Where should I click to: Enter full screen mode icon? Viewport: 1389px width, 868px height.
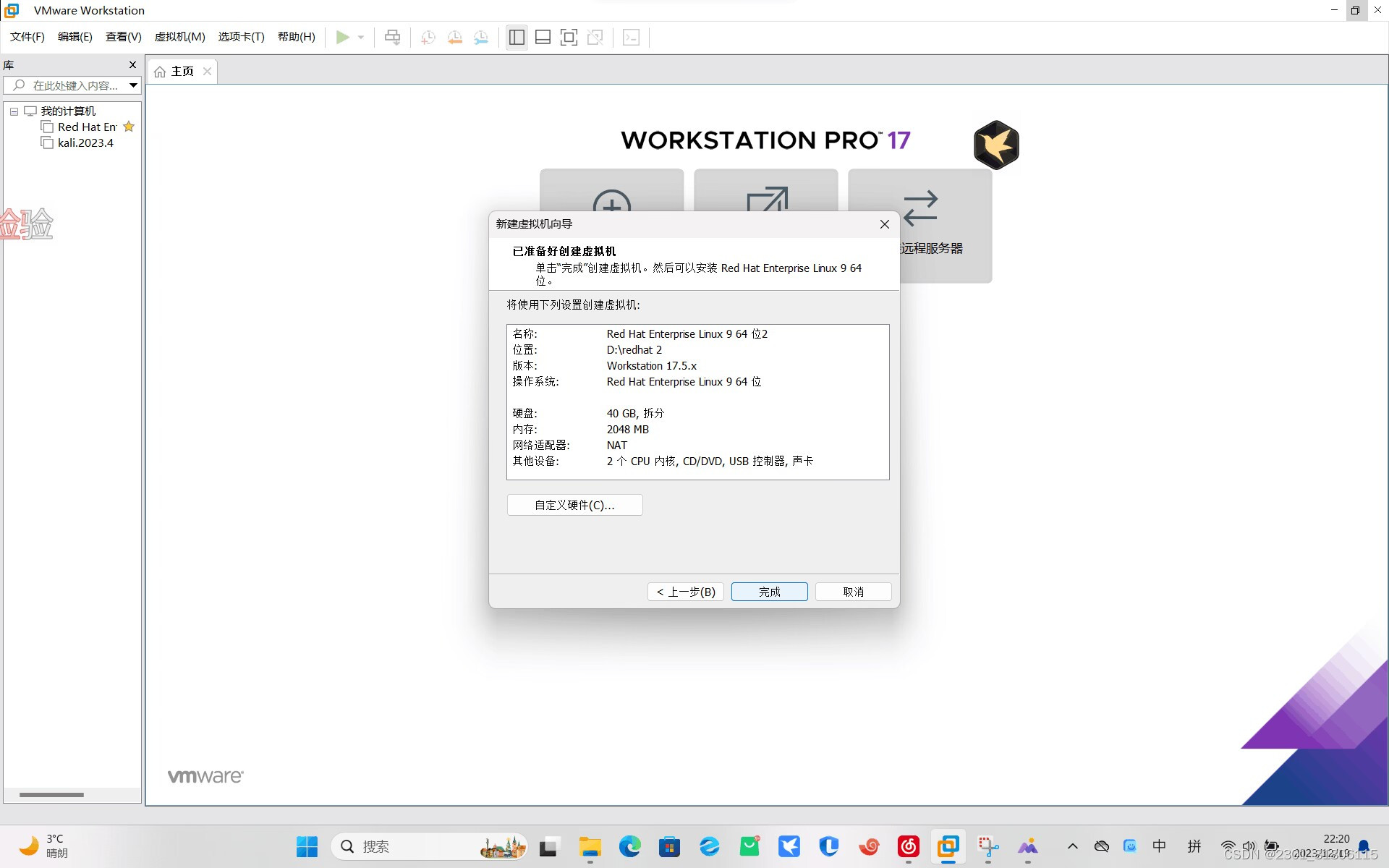pyautogui.click(x=569, y=37)
